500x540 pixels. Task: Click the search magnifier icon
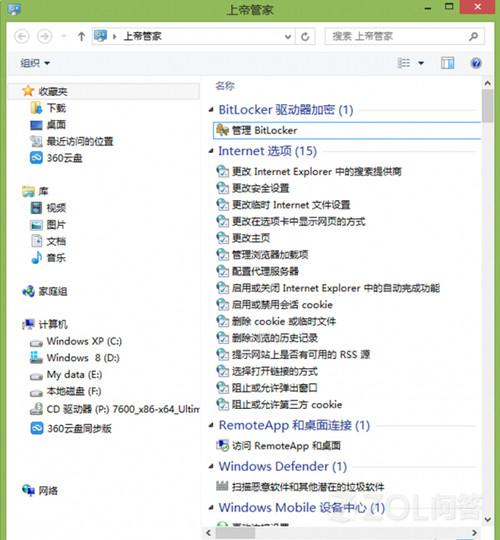click(x=474, y=36)
